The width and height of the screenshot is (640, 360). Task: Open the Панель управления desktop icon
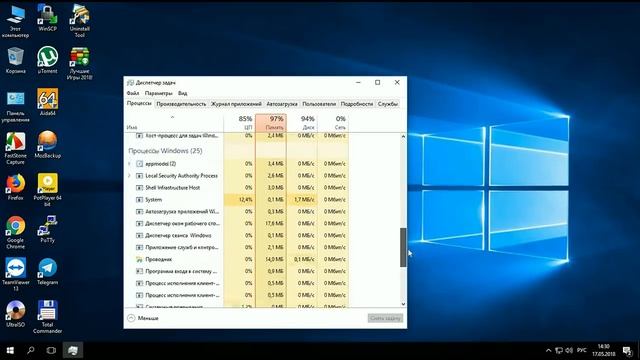[x=16, y=106]
